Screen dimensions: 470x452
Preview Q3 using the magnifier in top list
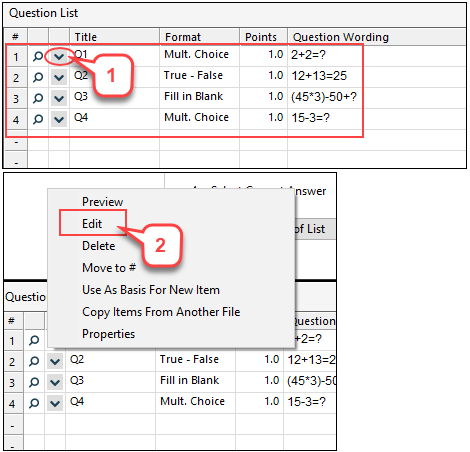(38, 98)
